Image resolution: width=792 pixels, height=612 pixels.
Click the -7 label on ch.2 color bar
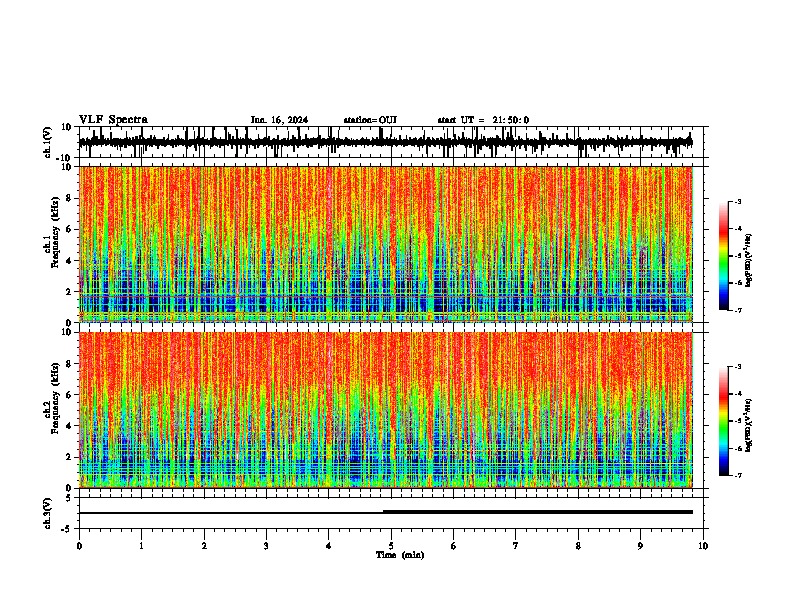[736, 475]
